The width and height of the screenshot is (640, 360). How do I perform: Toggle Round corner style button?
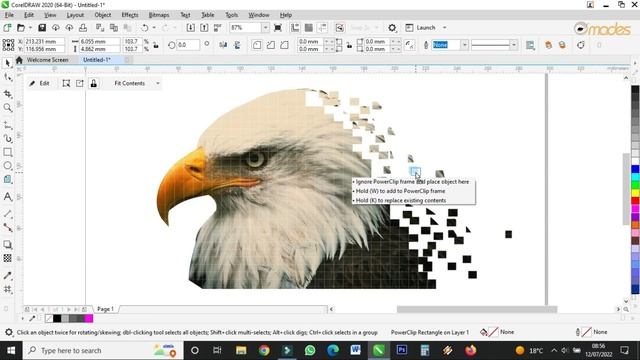[257, 45]
